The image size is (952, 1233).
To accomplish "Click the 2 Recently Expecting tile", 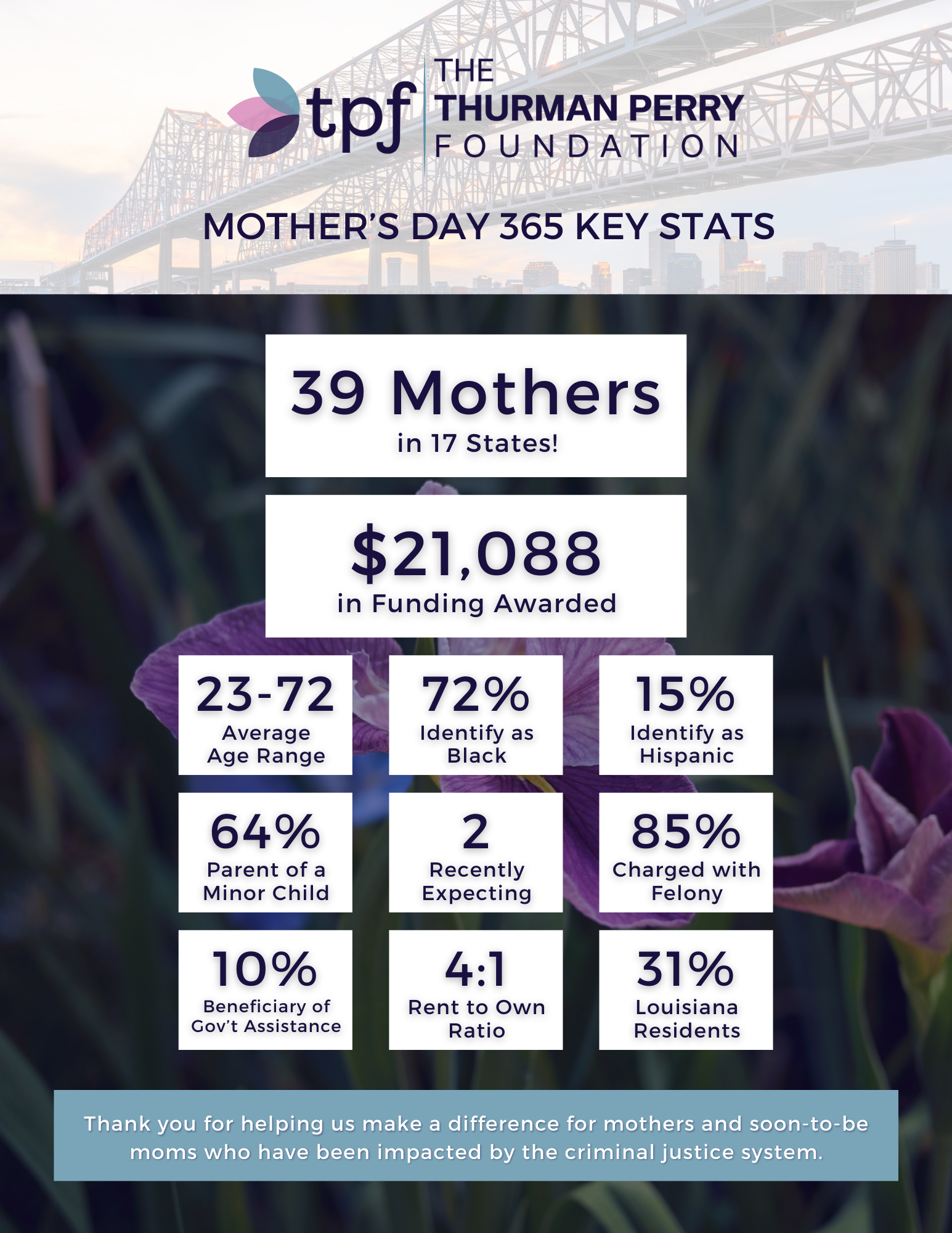I will pos(476,853).
